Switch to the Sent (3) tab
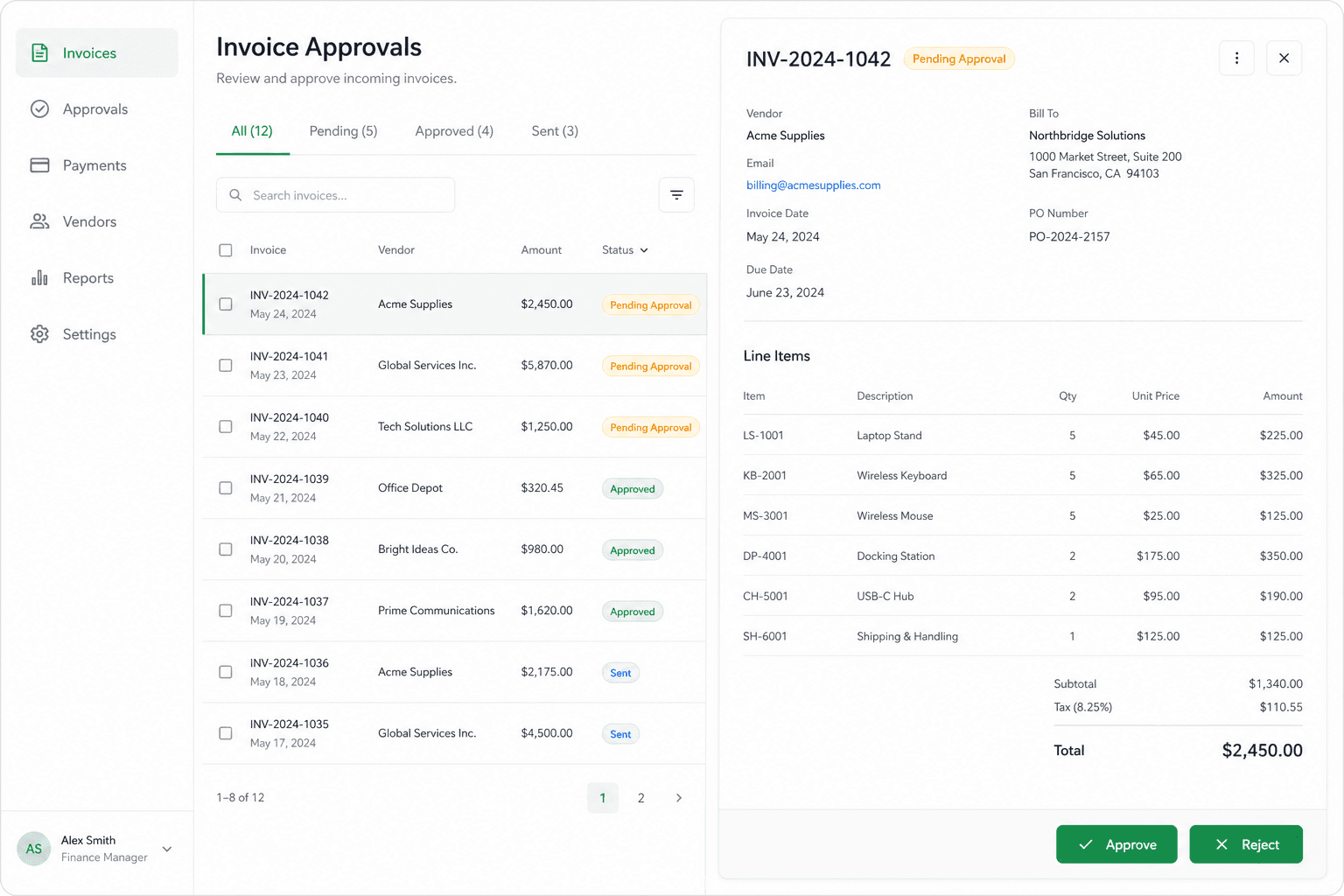The image size is (1344, 896). pos(555,131)
